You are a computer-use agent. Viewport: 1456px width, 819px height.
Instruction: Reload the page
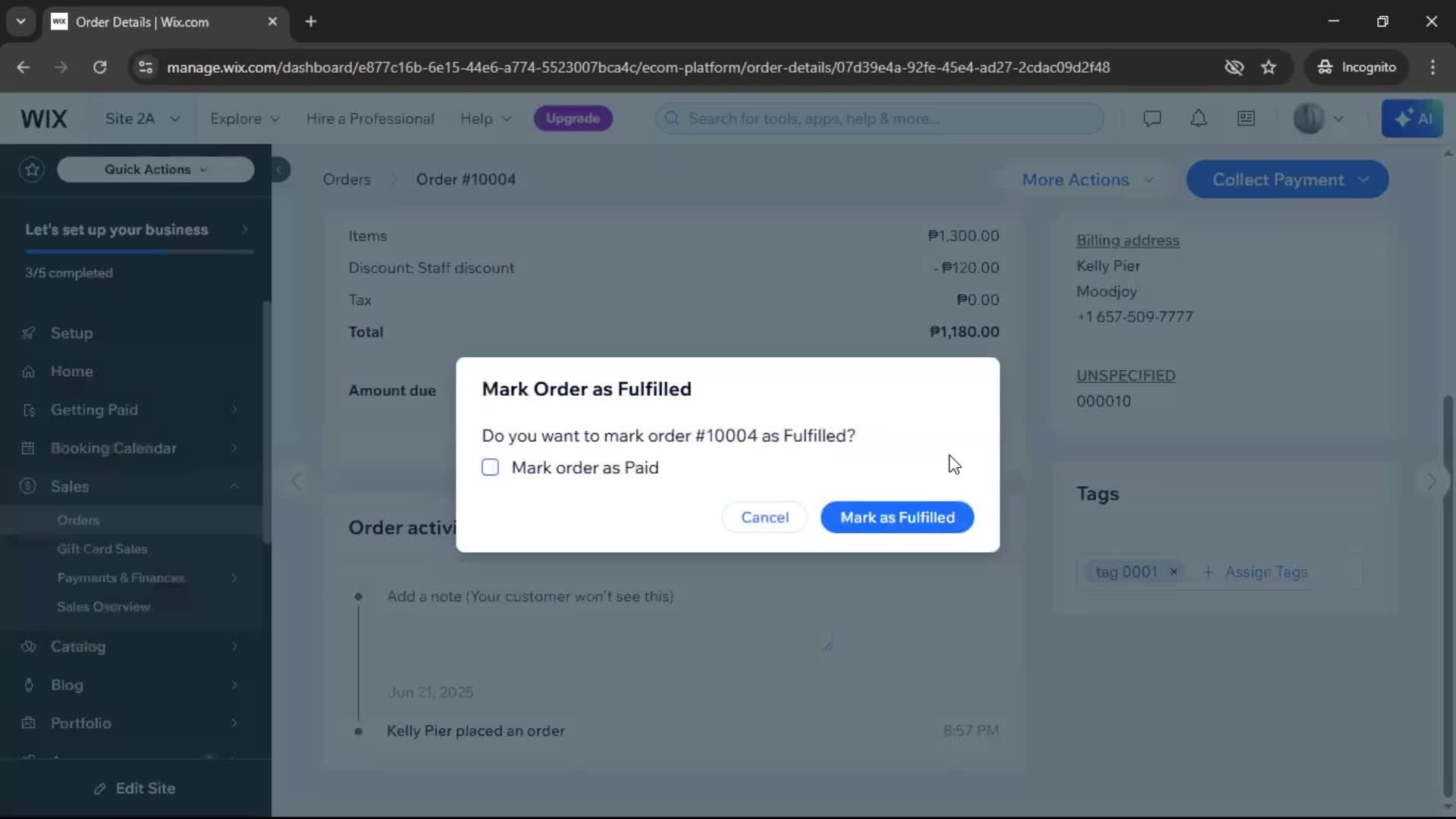(99, 67)
